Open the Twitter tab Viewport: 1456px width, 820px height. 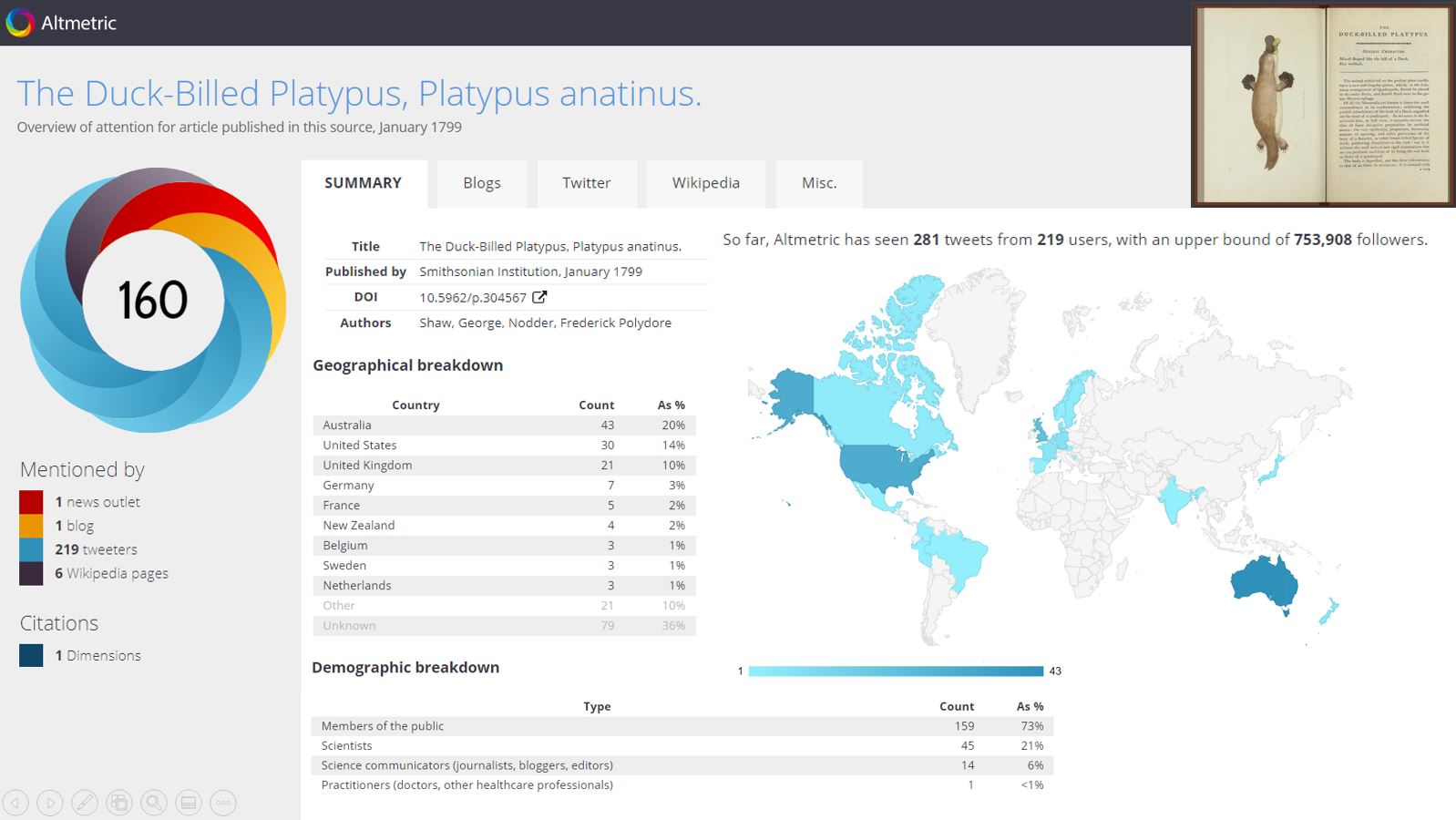tap(587, 183)
